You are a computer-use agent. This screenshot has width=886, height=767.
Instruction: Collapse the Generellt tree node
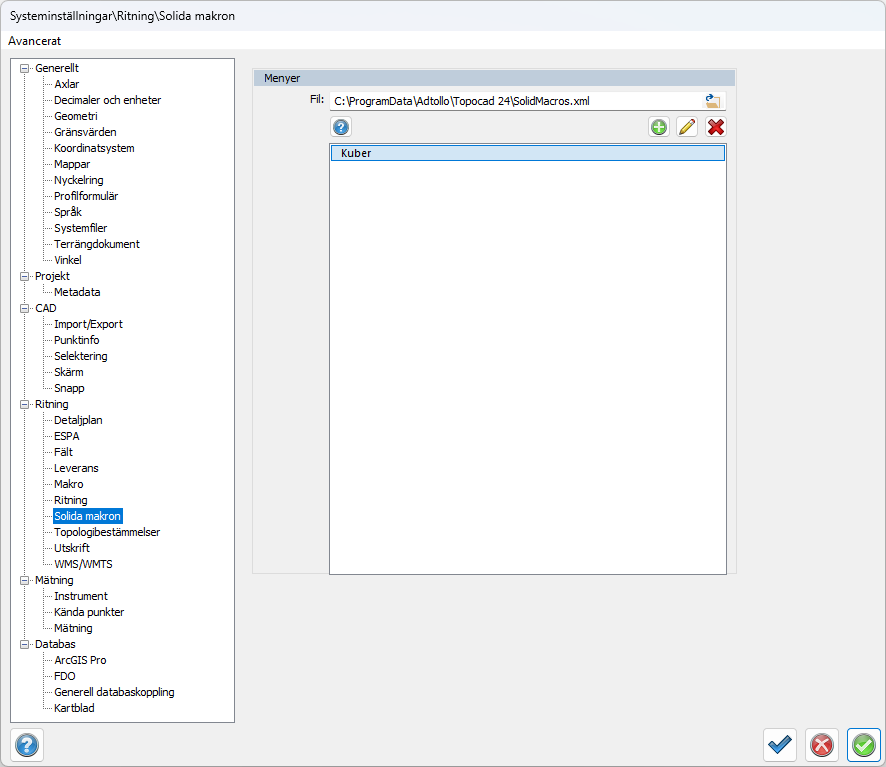tap(25, 68)
